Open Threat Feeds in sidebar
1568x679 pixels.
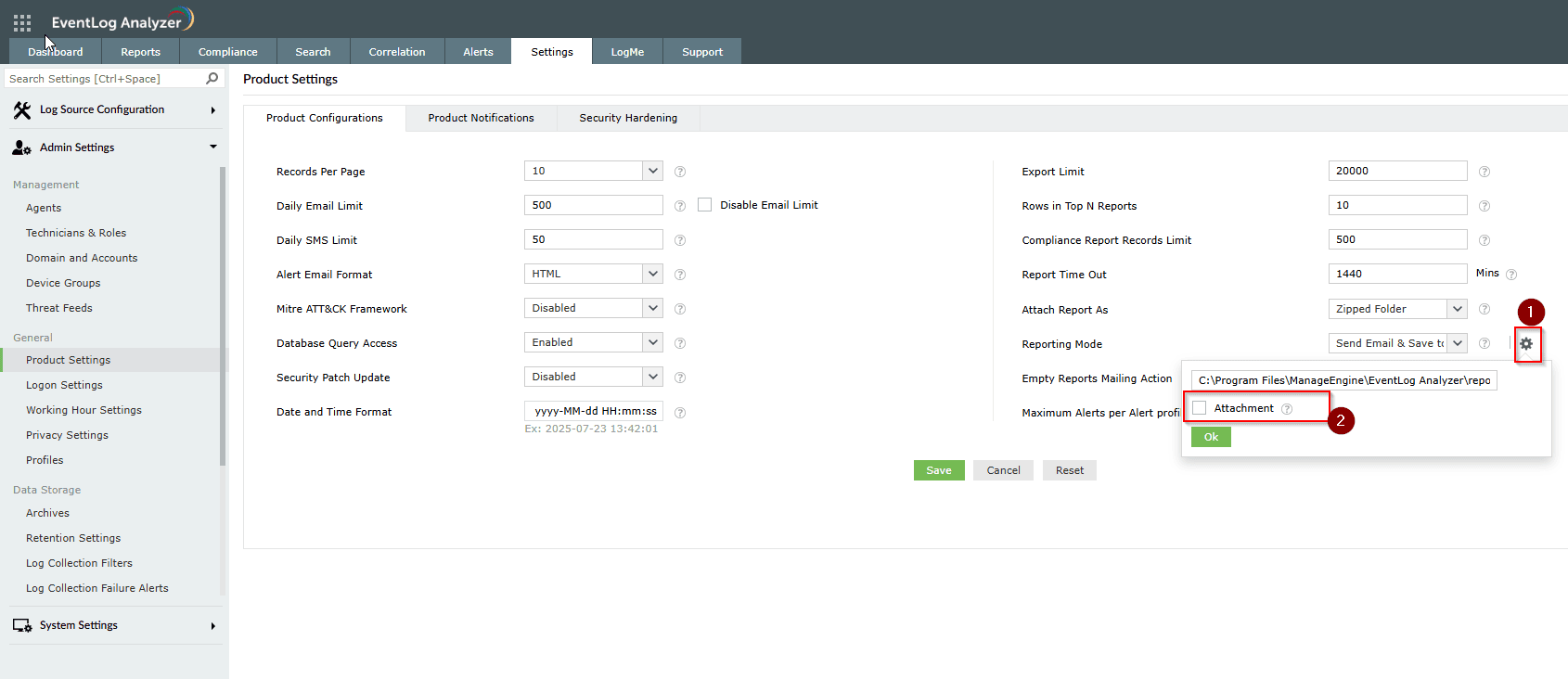click(59, 308)
